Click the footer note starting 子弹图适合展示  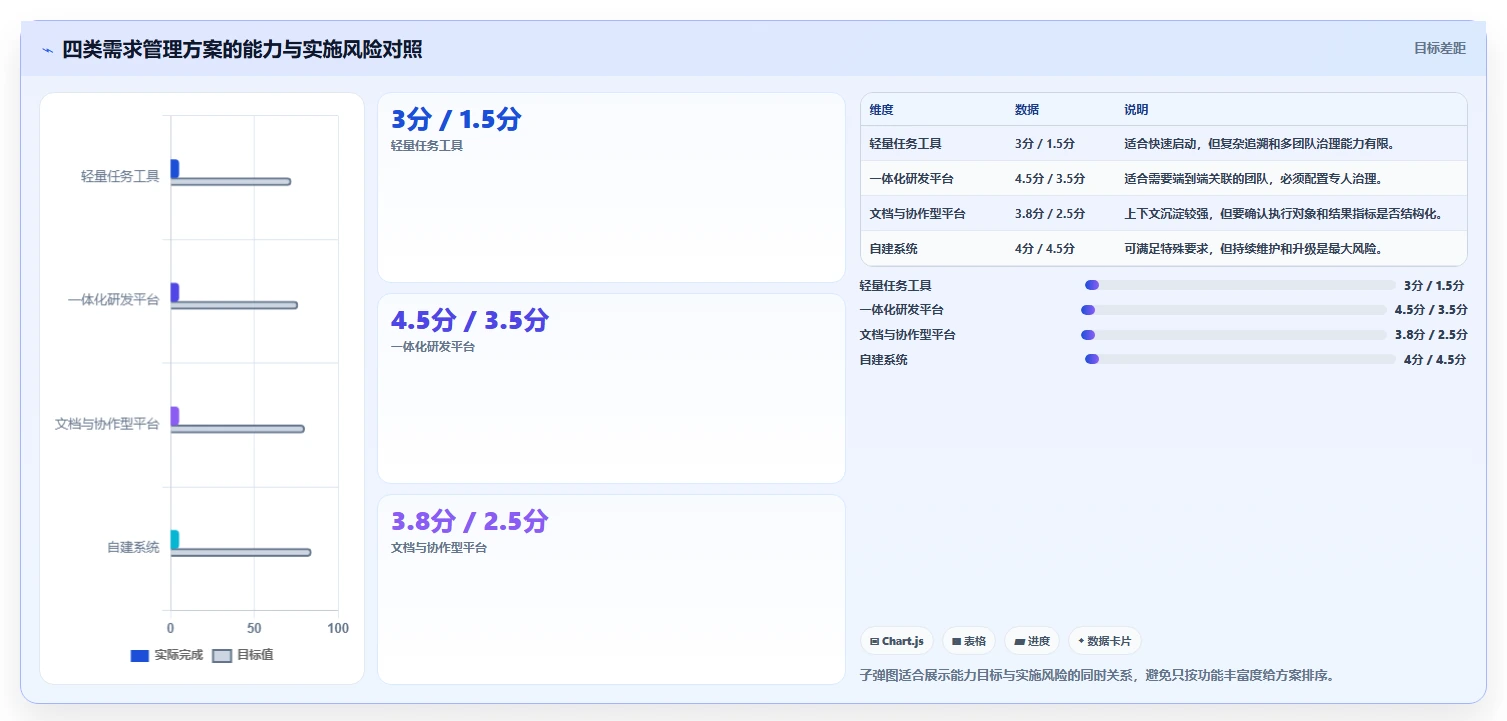click(x=1097, y=675)
